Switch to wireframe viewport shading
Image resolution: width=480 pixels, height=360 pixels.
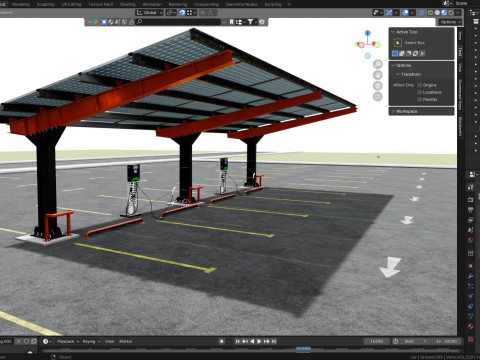pos(431,13)
